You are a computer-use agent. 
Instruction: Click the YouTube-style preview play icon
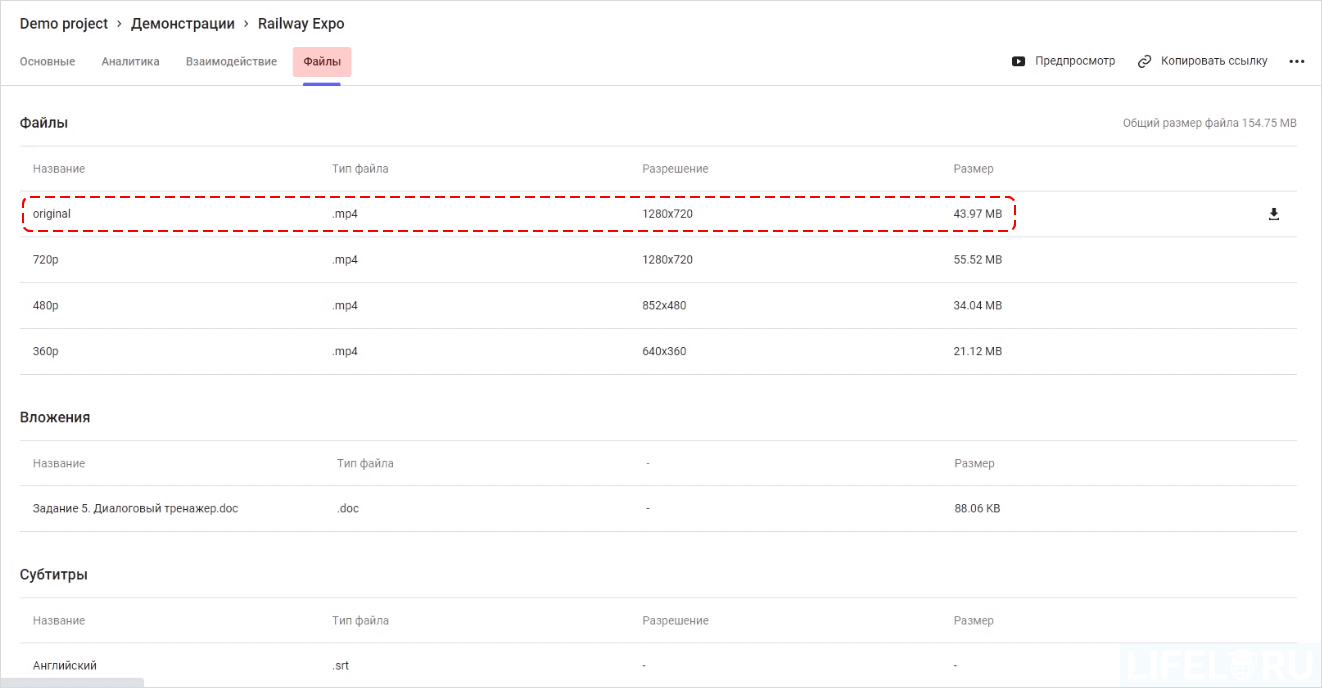(x=1018, y=61)
